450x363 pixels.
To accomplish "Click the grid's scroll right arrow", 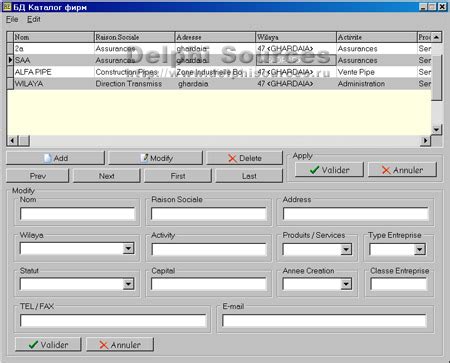I will click(x=425, y=141).
